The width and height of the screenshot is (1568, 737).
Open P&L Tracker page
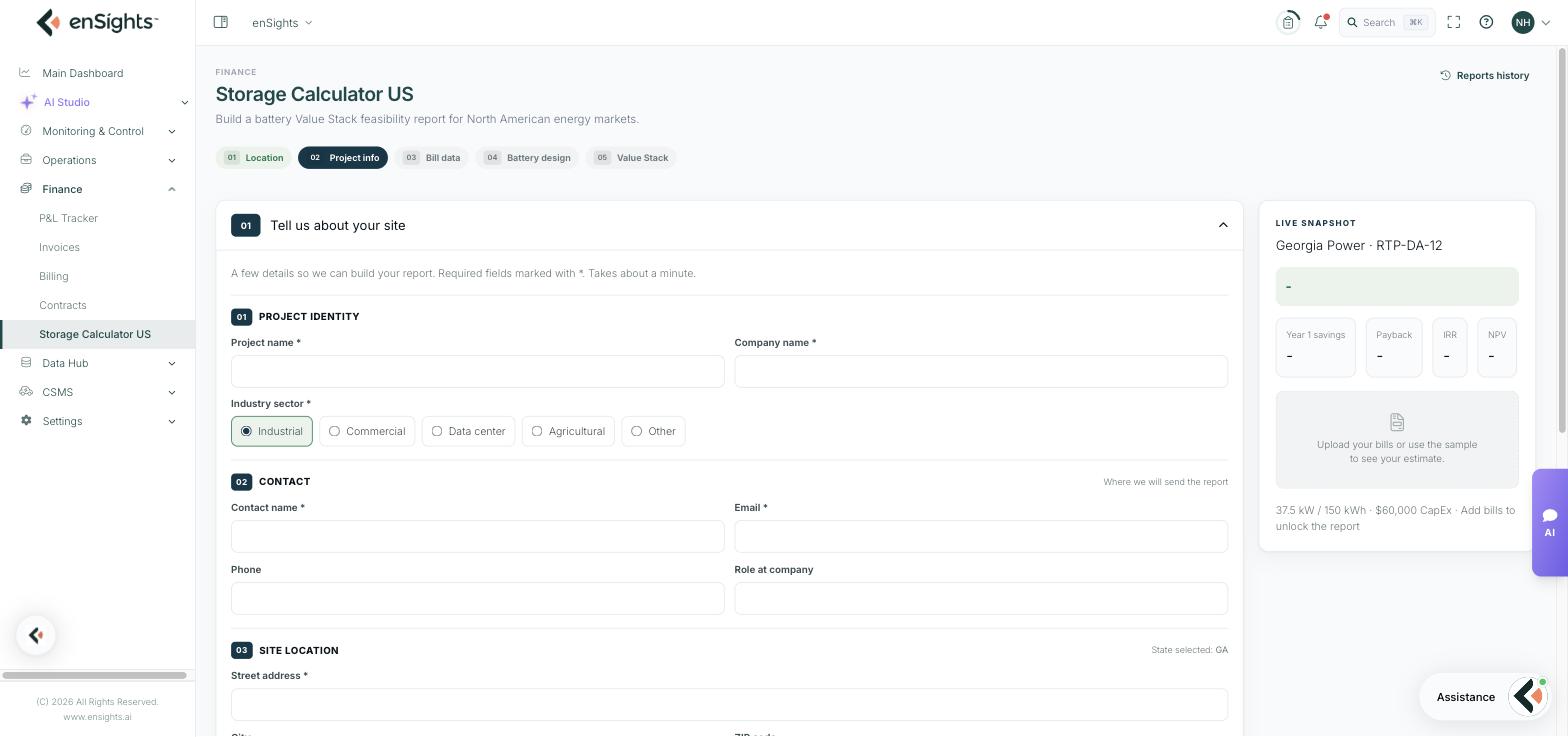pyautogui.click(x=68, y=218)
